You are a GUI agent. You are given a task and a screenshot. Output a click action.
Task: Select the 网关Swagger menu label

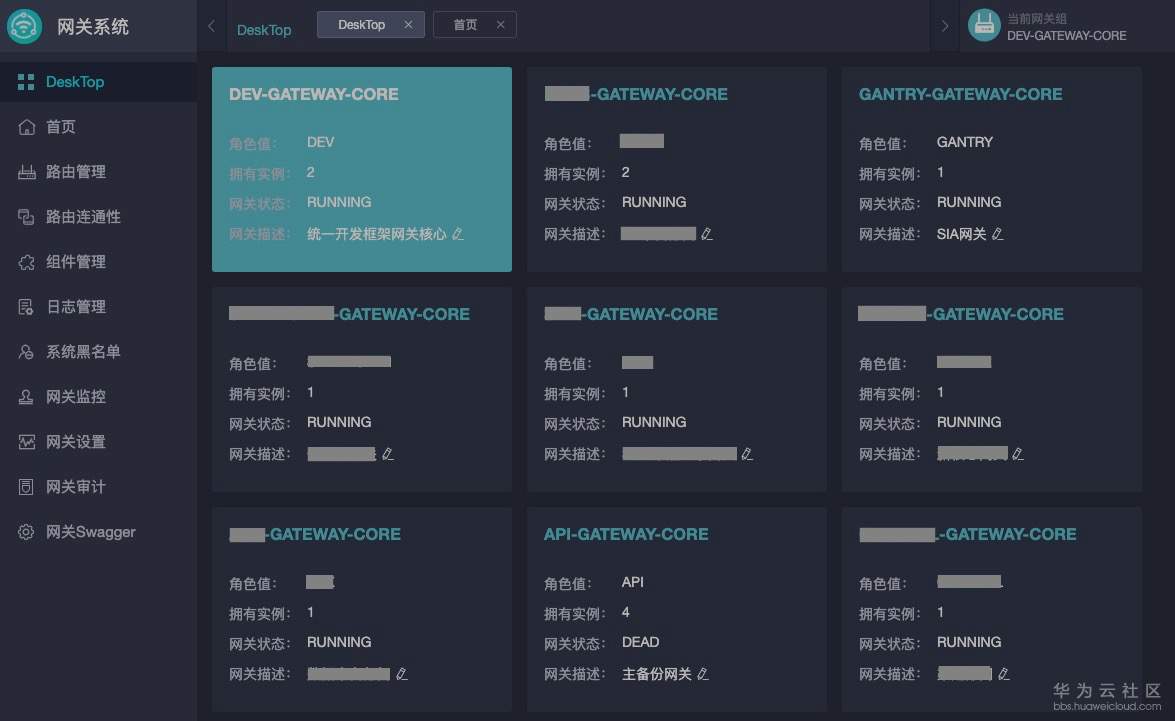91,532
